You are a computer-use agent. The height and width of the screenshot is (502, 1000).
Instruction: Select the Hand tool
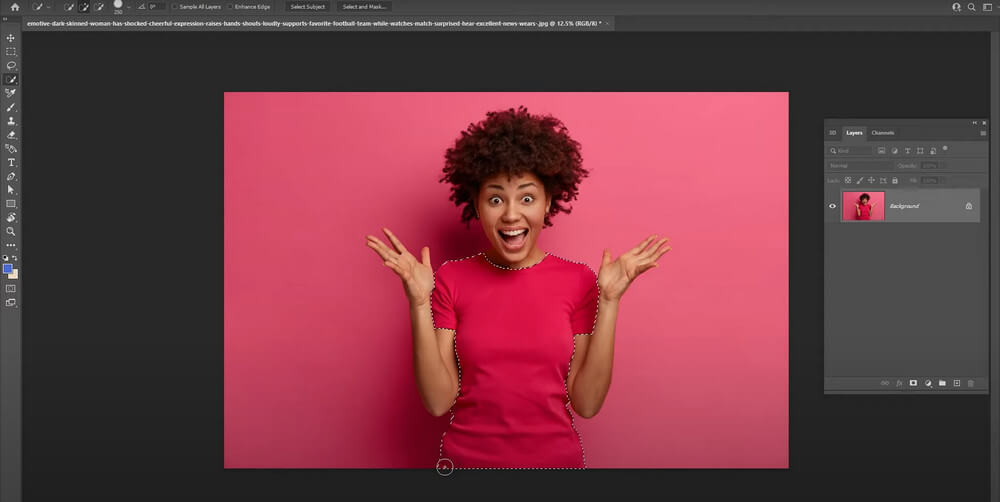(x=11, y=218)
